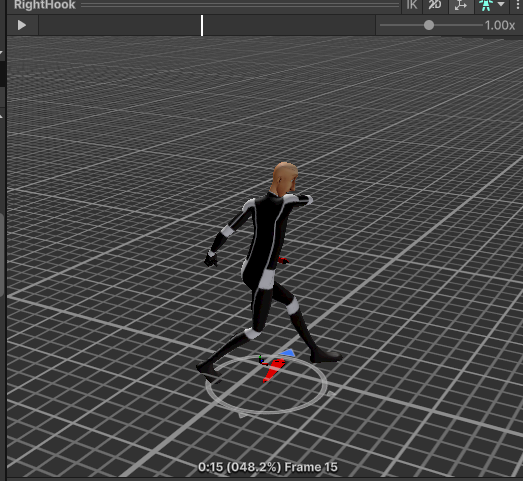Toggle the IK foot preview button
523x481 pixels.
(412, 5)
